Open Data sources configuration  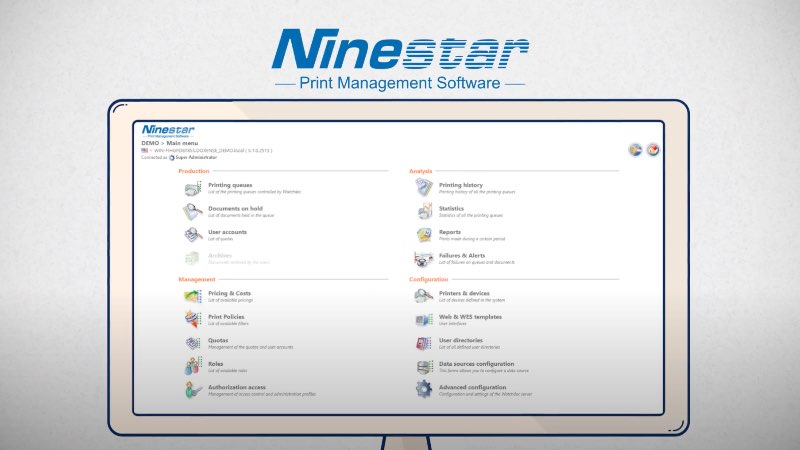tap(477, 364)
